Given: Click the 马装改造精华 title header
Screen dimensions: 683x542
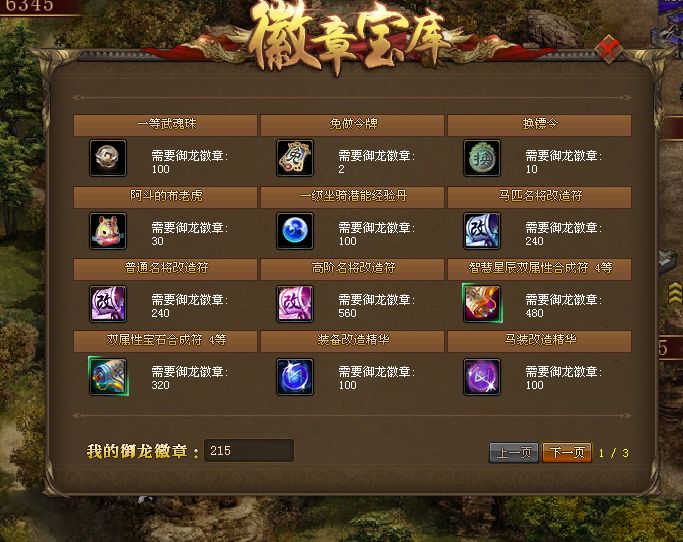Looking at the screenshot, I should pyautogui.click(x=539, y=341).
